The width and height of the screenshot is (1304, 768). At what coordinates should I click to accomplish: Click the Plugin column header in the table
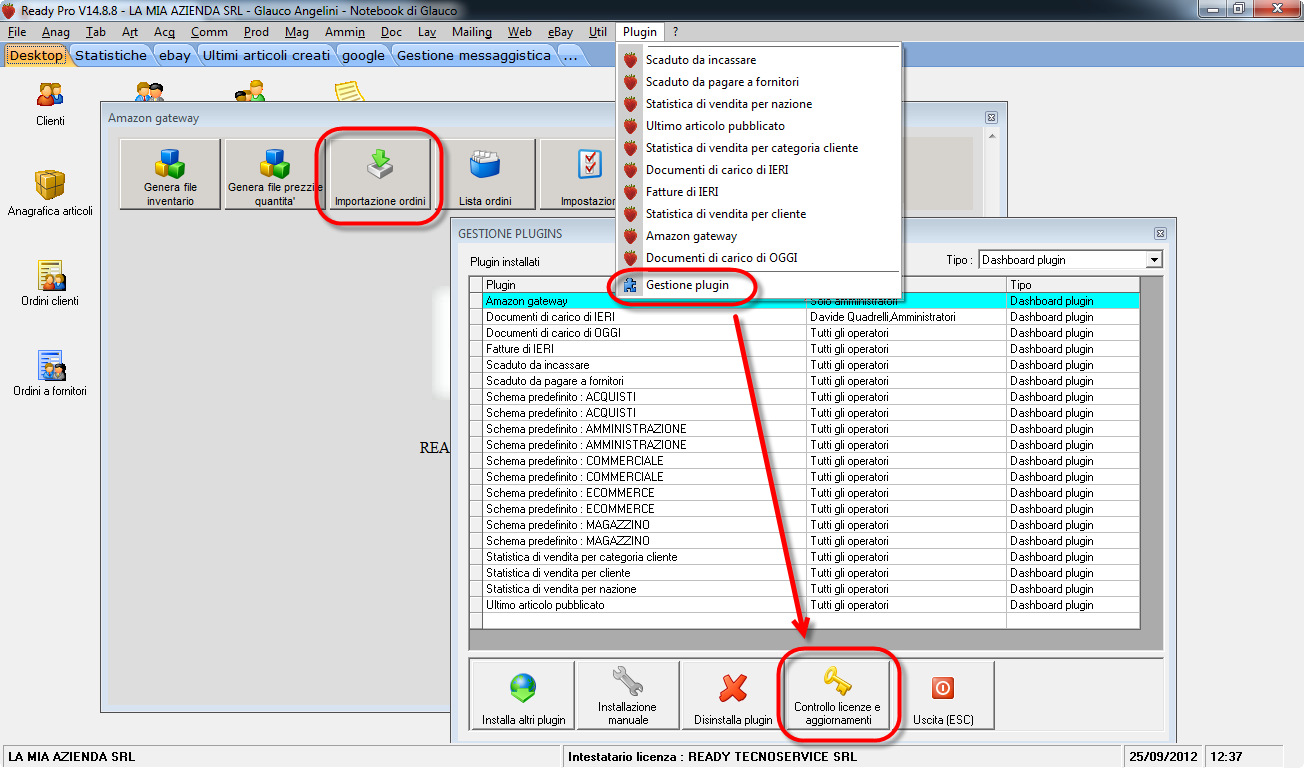coord(645,285)
